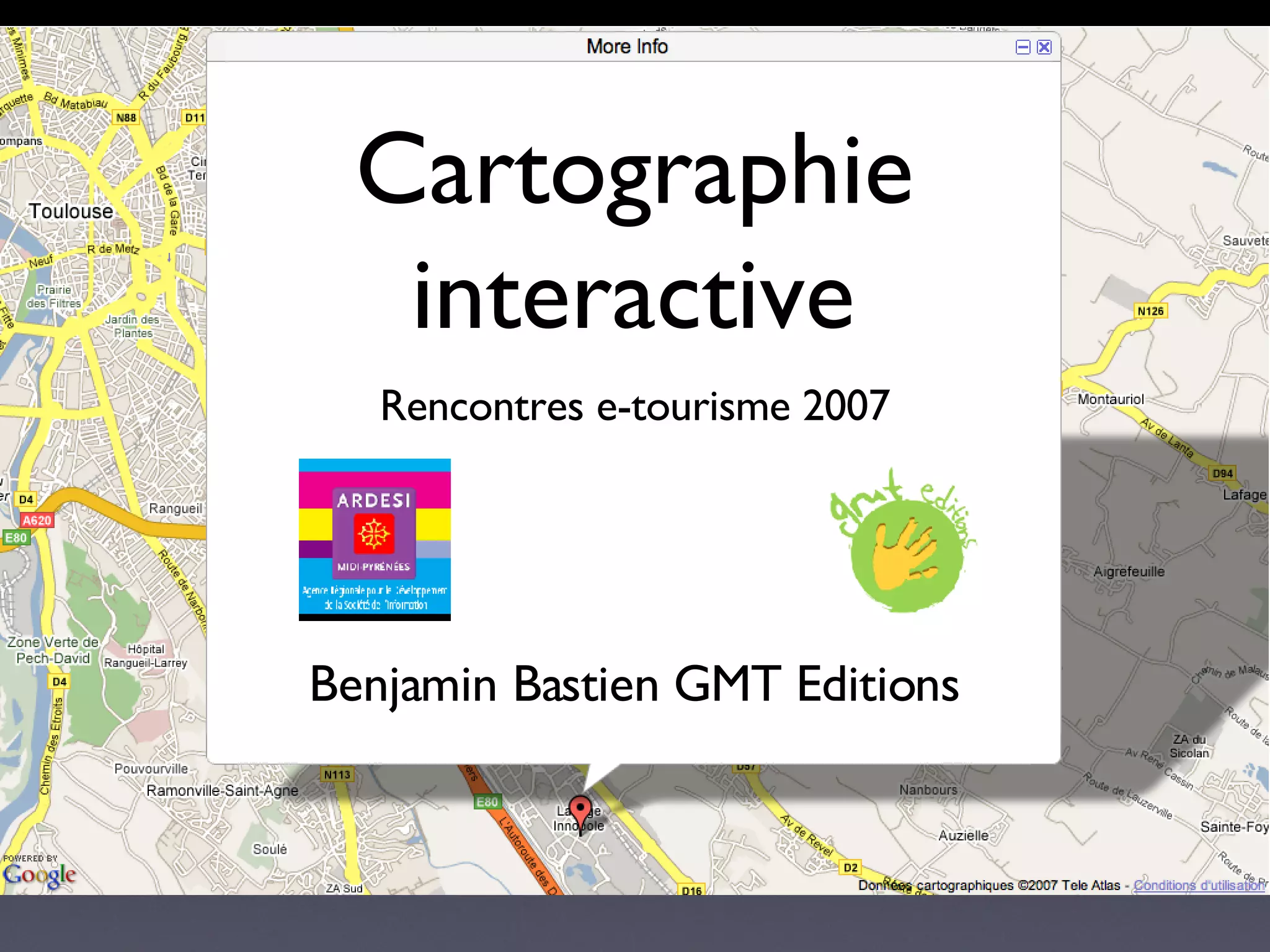The height and width of the screenshot is (952, 1270).
Task: Click the N88 road sign in Toulouse
Action: pos(126,118)
